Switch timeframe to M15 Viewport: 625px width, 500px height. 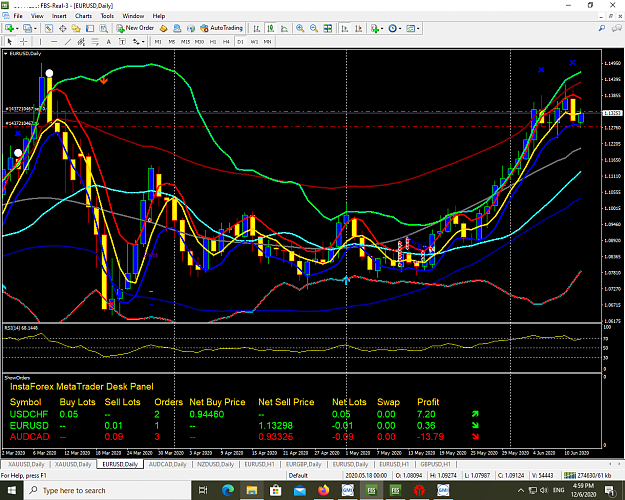pyautogui.click(x=185, y=41)
